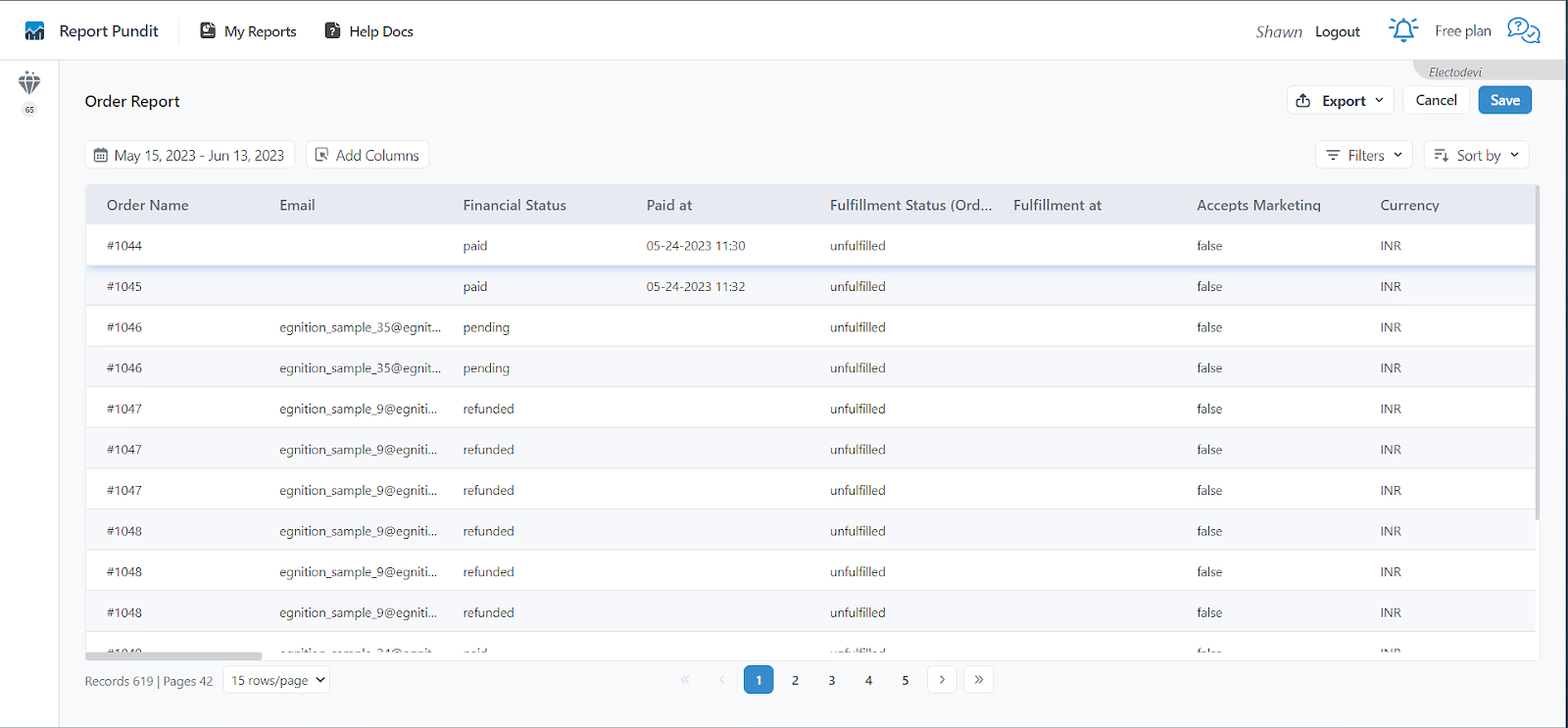Open the May 15 - Jun 13 date range picker
Viewport: 1568px width, 728px height.
190,155
